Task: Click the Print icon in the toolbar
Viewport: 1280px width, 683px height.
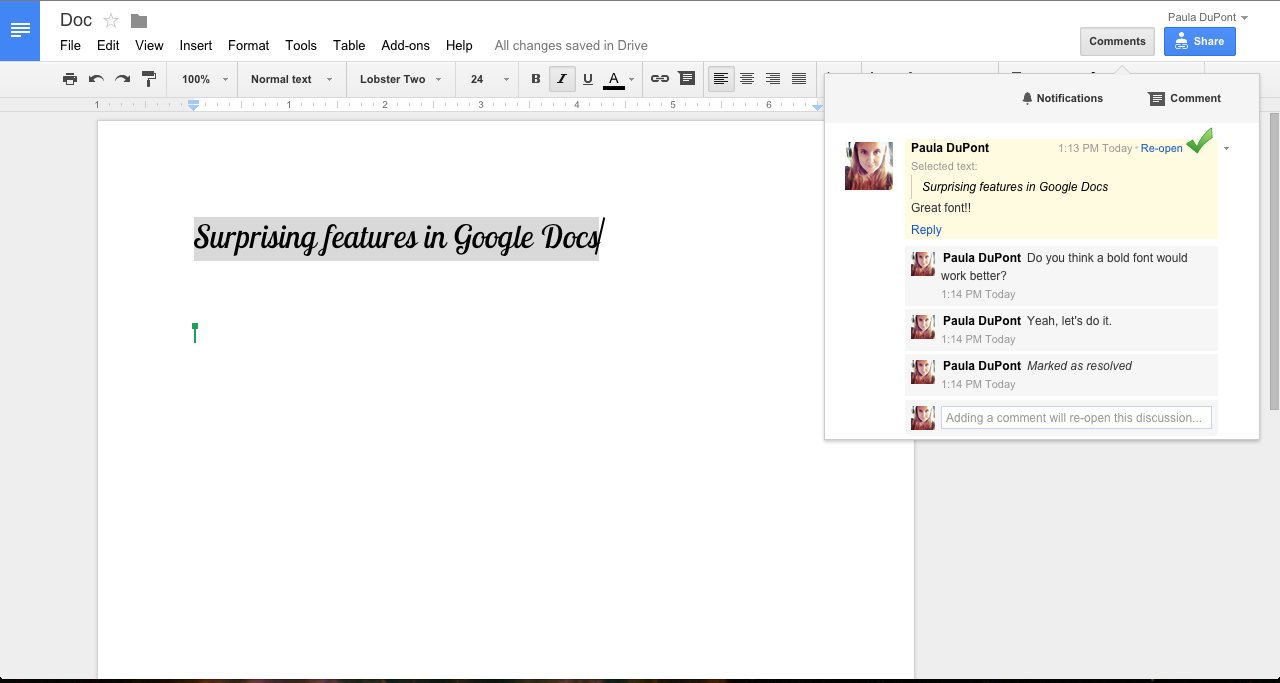Action: tap(70, 79)
